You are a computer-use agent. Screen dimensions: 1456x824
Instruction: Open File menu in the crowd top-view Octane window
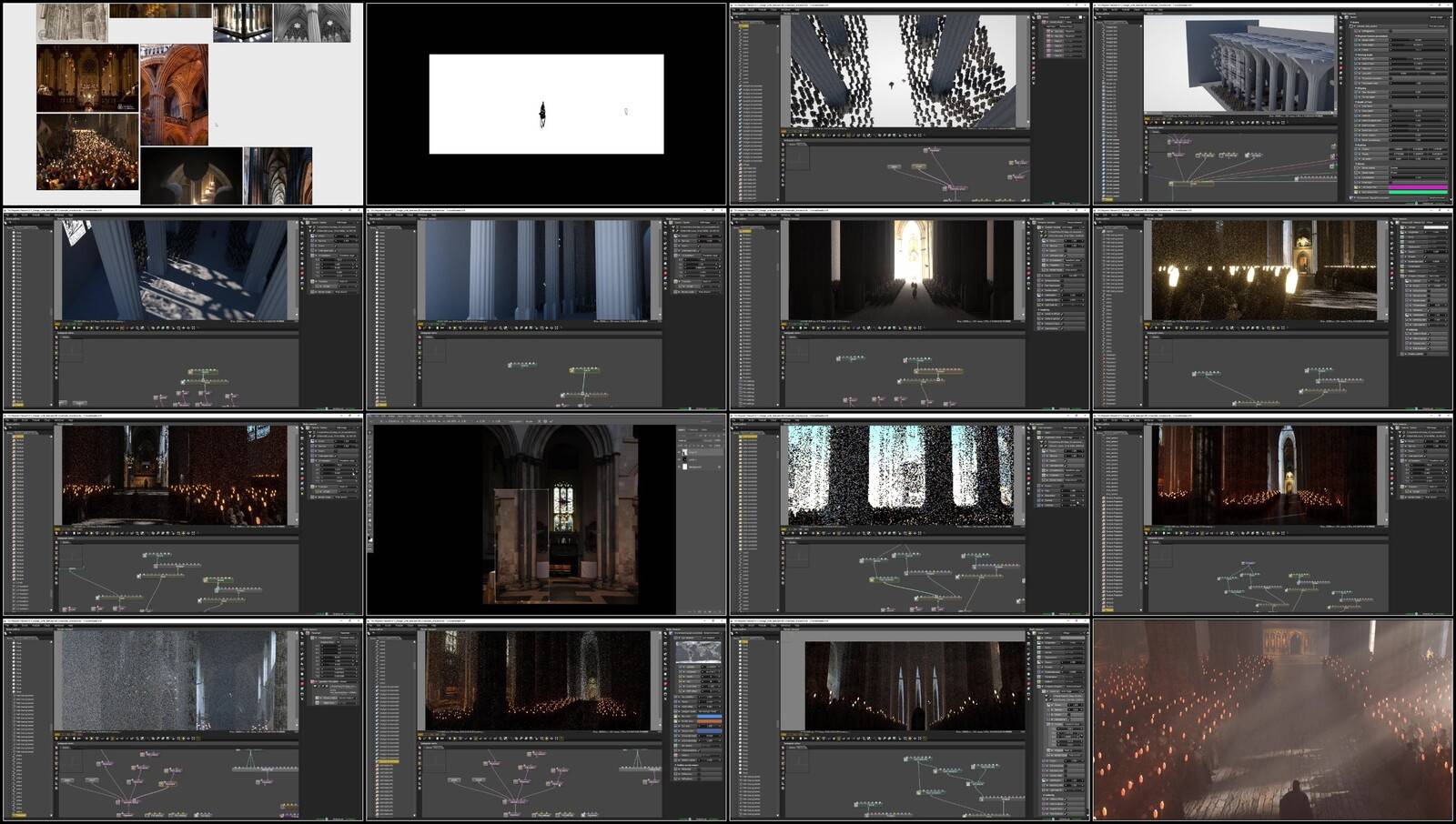click(x=735, y=9)
